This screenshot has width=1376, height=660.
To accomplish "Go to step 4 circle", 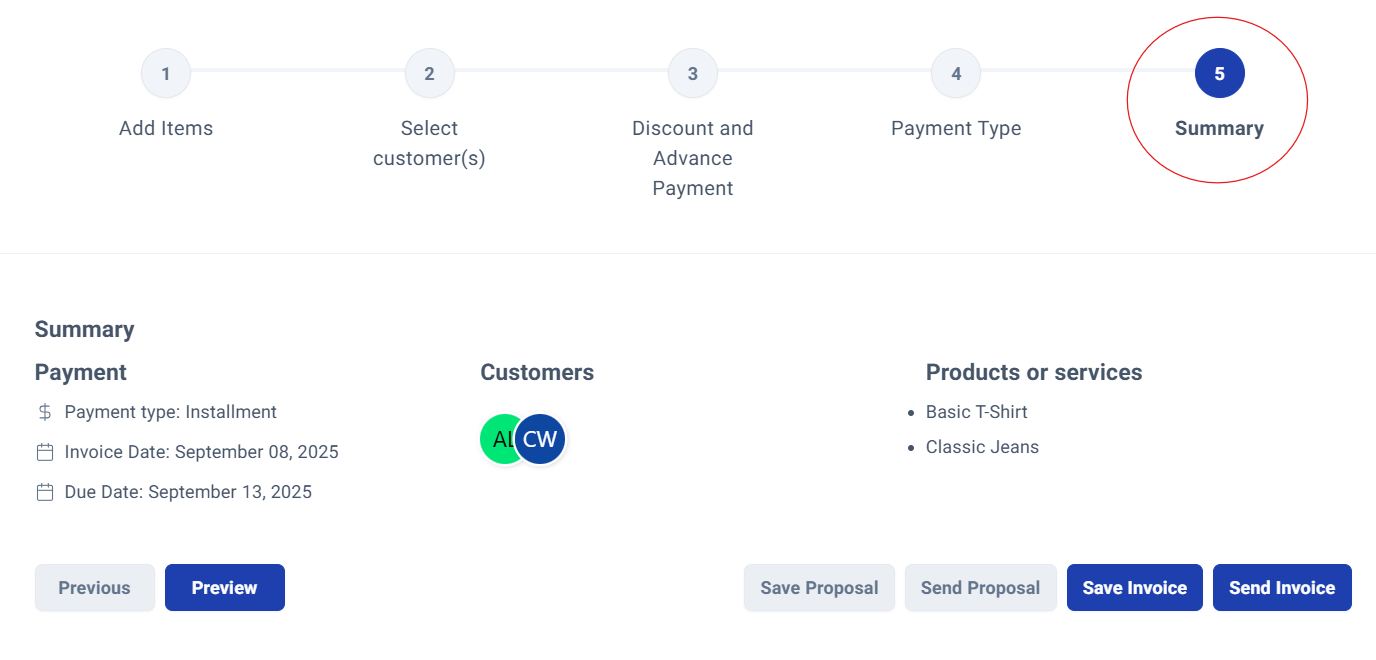I will pos(956,74).
